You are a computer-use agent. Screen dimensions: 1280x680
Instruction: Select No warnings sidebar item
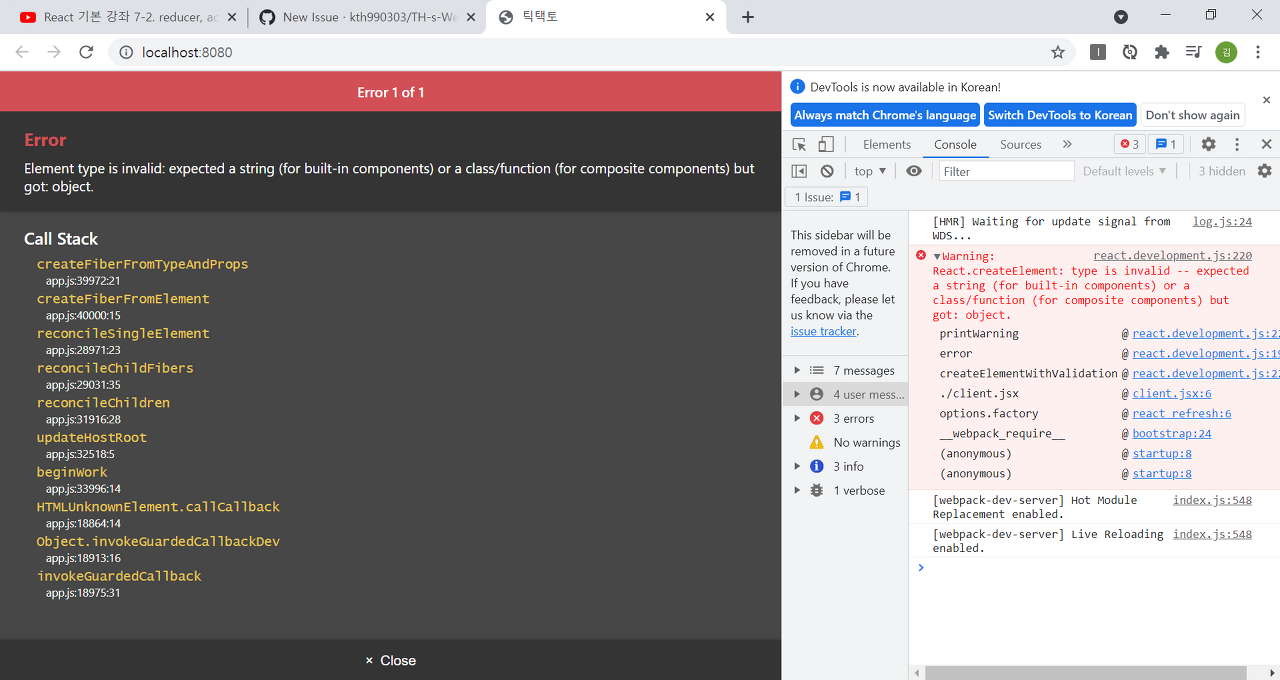coord(845,442)
